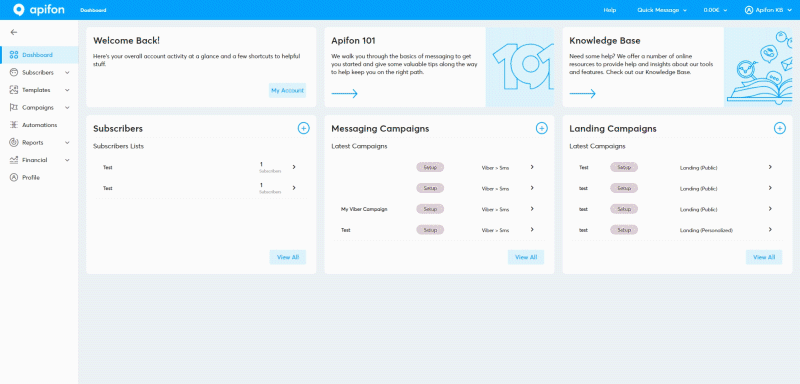Screen dimensions: 800x384
Task: Open the second Test subscribers list via its chevron
Action: click(x=294, y=188)
